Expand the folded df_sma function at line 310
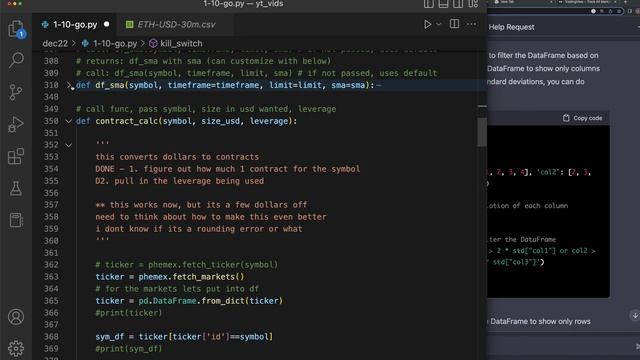The height and width of the screenshot is (360, 640). [x=69, y=85]
